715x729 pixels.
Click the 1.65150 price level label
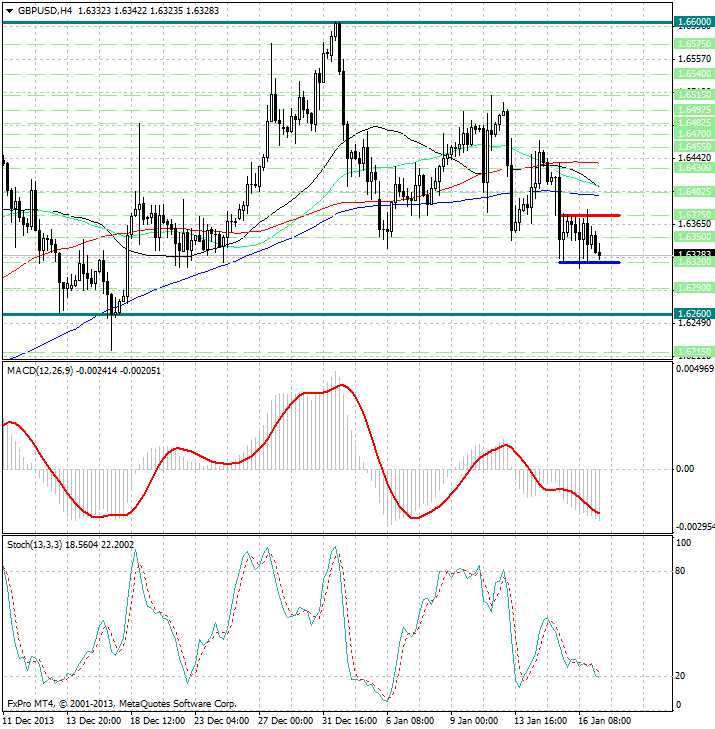click(x=694, y=95)
